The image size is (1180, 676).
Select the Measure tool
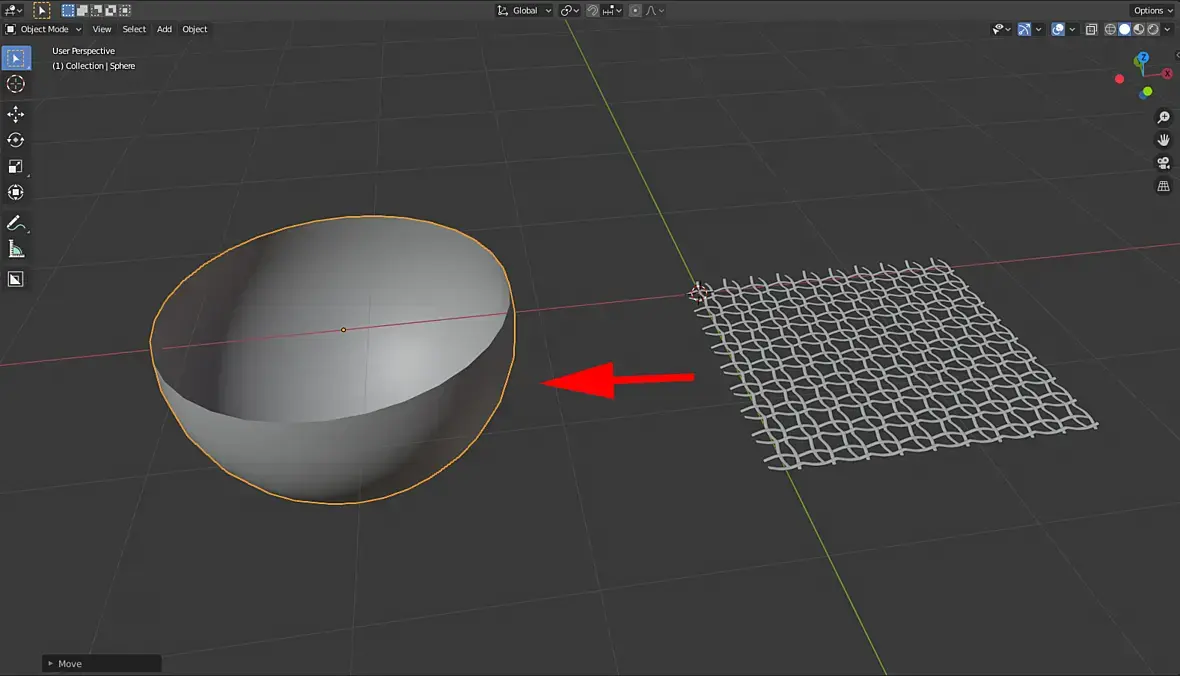16,249
